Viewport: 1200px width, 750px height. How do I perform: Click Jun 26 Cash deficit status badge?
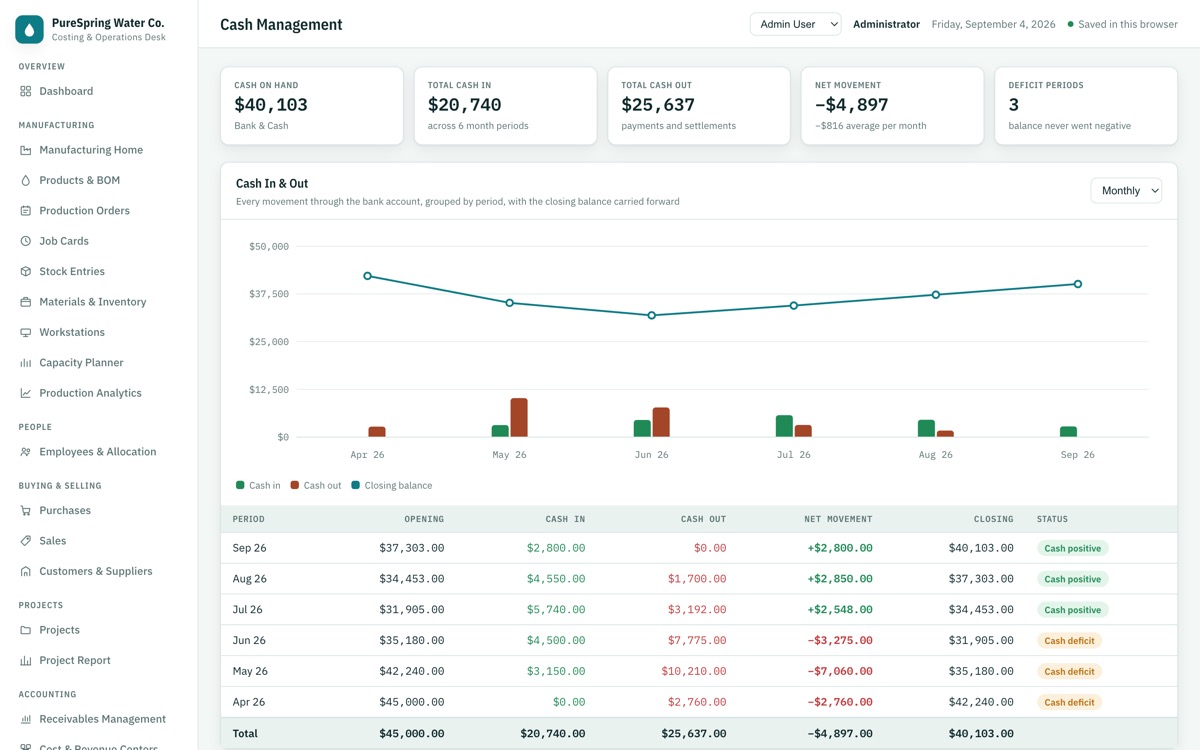(1069, 640)
